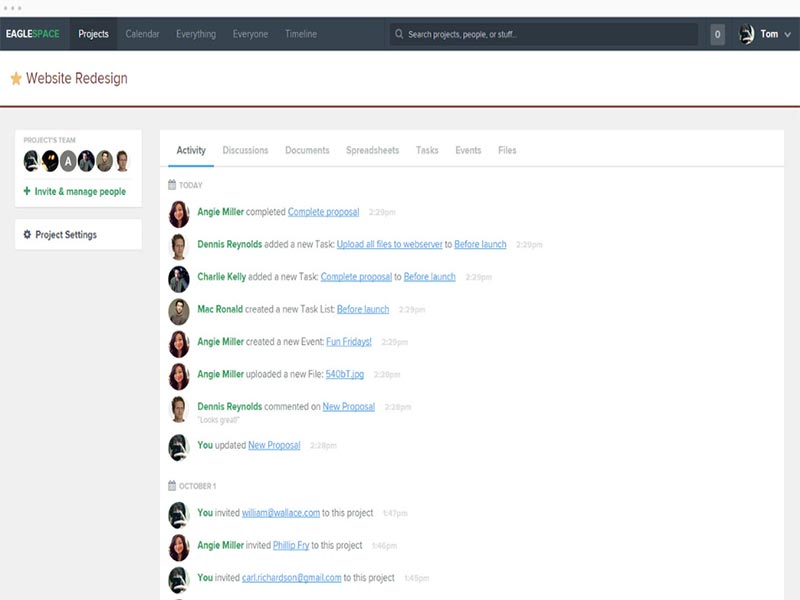Switch to the Discussions tab
The image size is (800, 600).
point(245,150)
